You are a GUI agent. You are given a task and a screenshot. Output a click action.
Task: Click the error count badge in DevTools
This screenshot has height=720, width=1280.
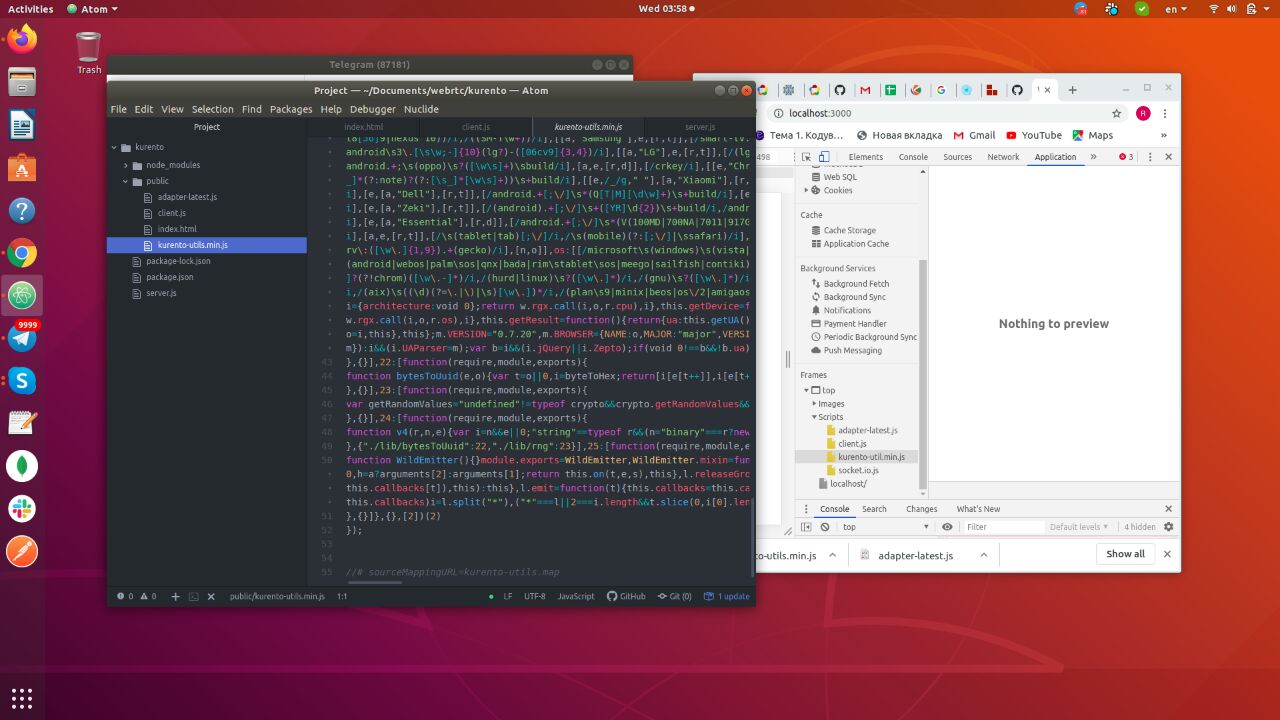(1126, 157)
